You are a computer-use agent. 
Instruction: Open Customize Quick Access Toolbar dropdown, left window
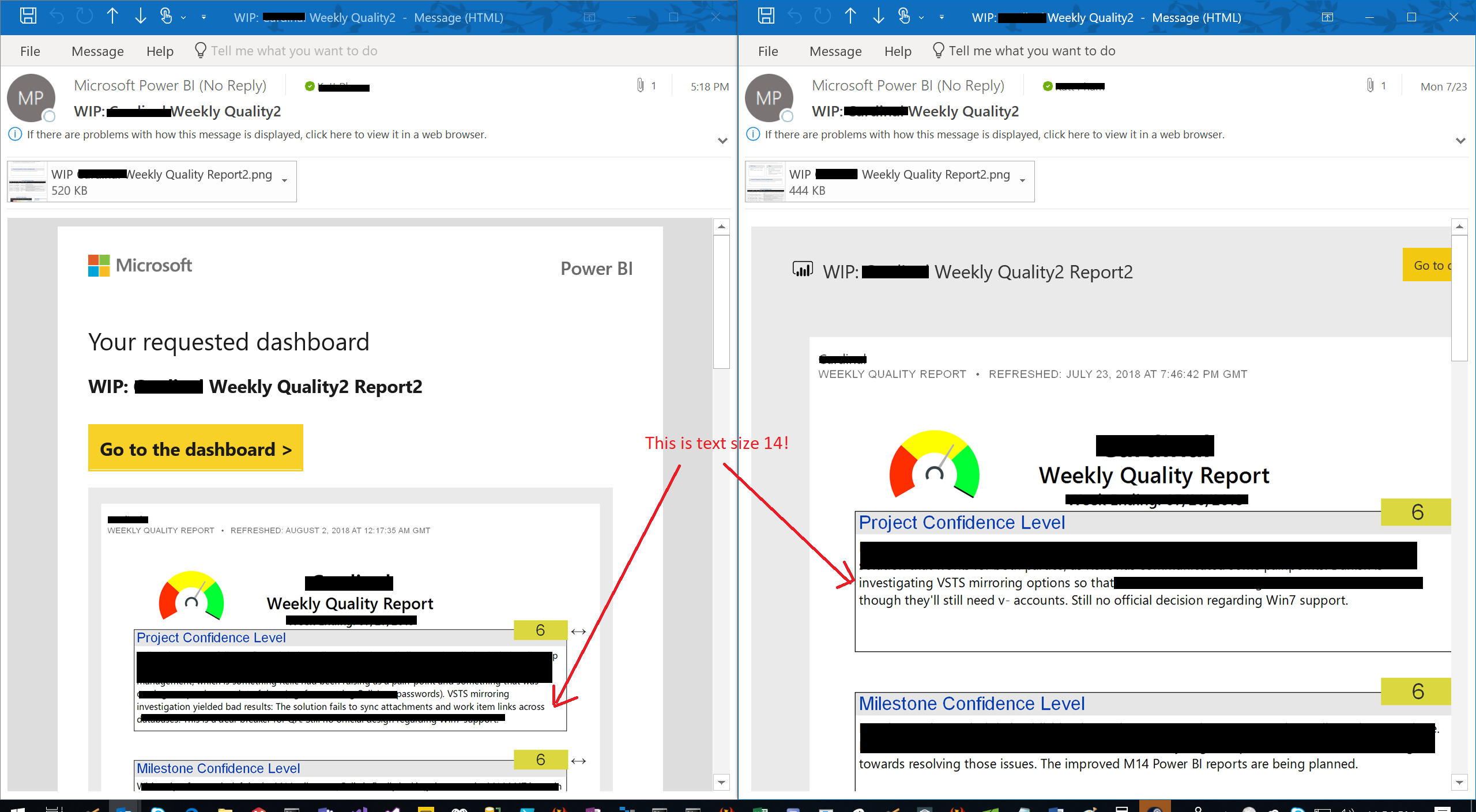204,17
